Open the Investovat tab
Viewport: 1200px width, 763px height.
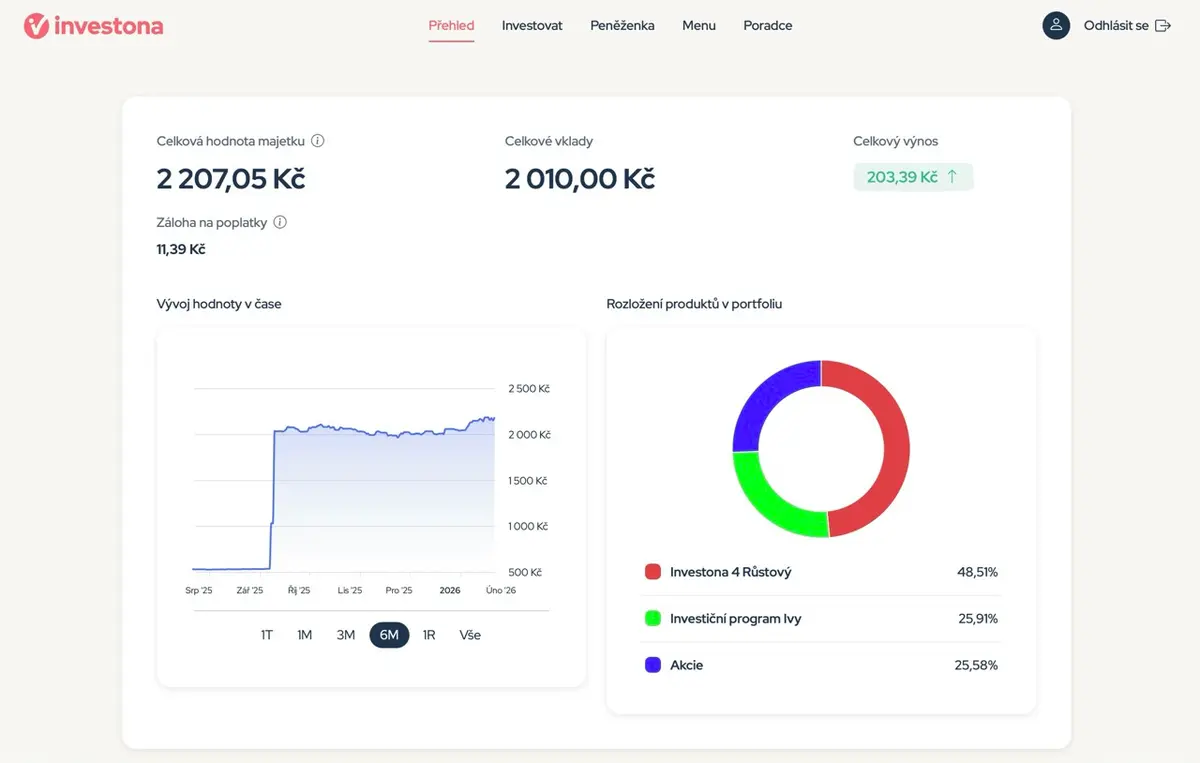coord(532,26)
